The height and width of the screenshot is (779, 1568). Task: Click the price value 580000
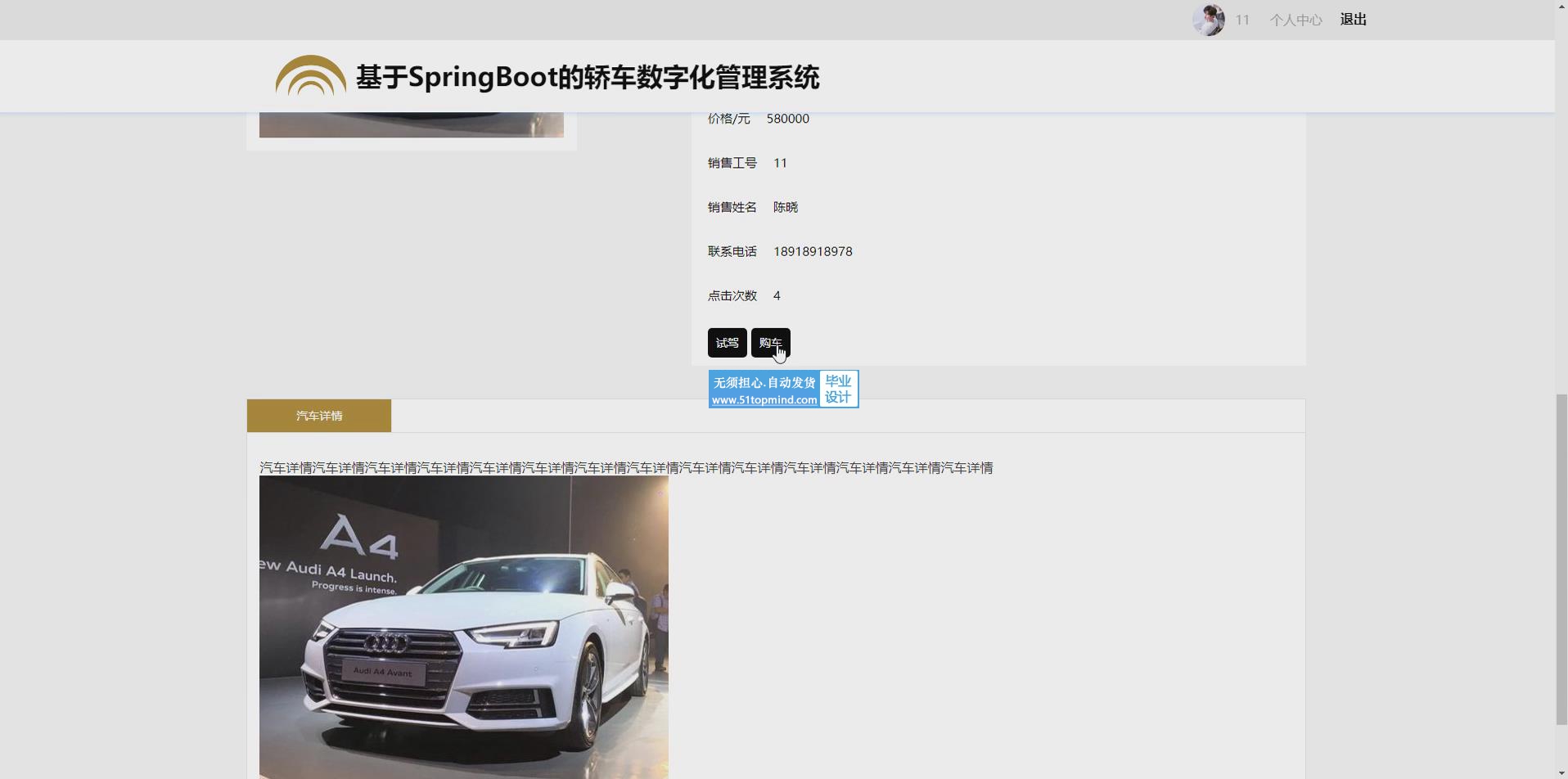[x=788, y=119]
